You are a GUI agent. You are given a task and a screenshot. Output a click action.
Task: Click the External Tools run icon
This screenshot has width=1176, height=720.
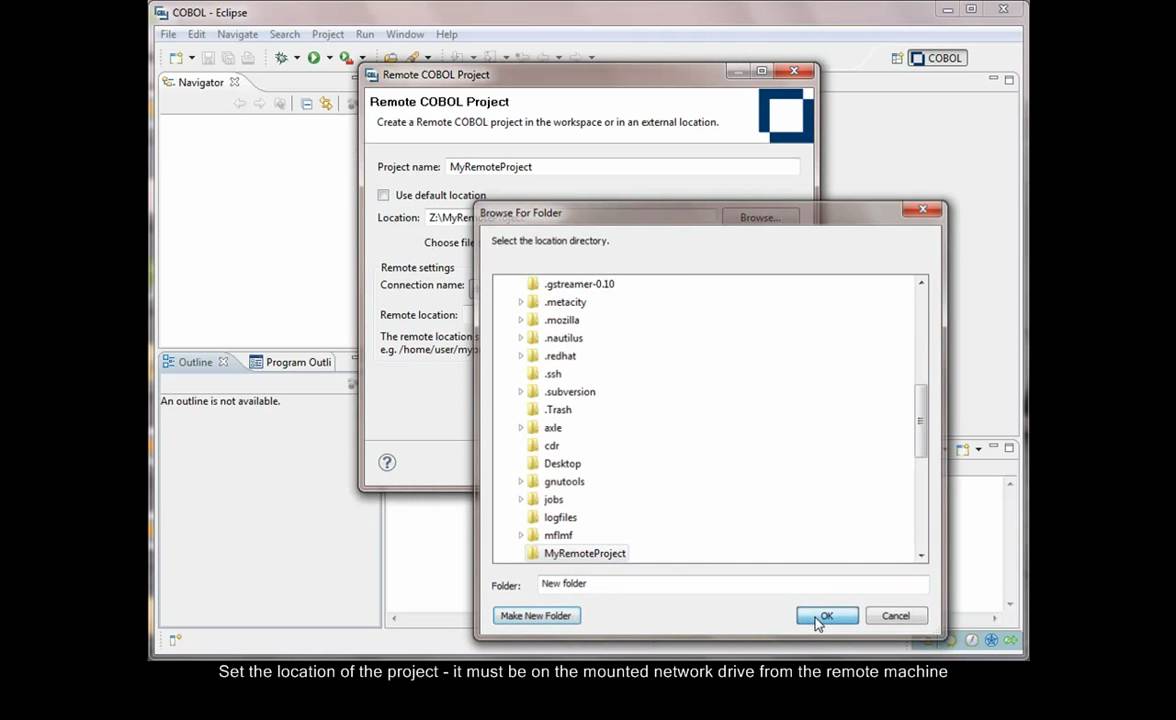tap(346, 58)
